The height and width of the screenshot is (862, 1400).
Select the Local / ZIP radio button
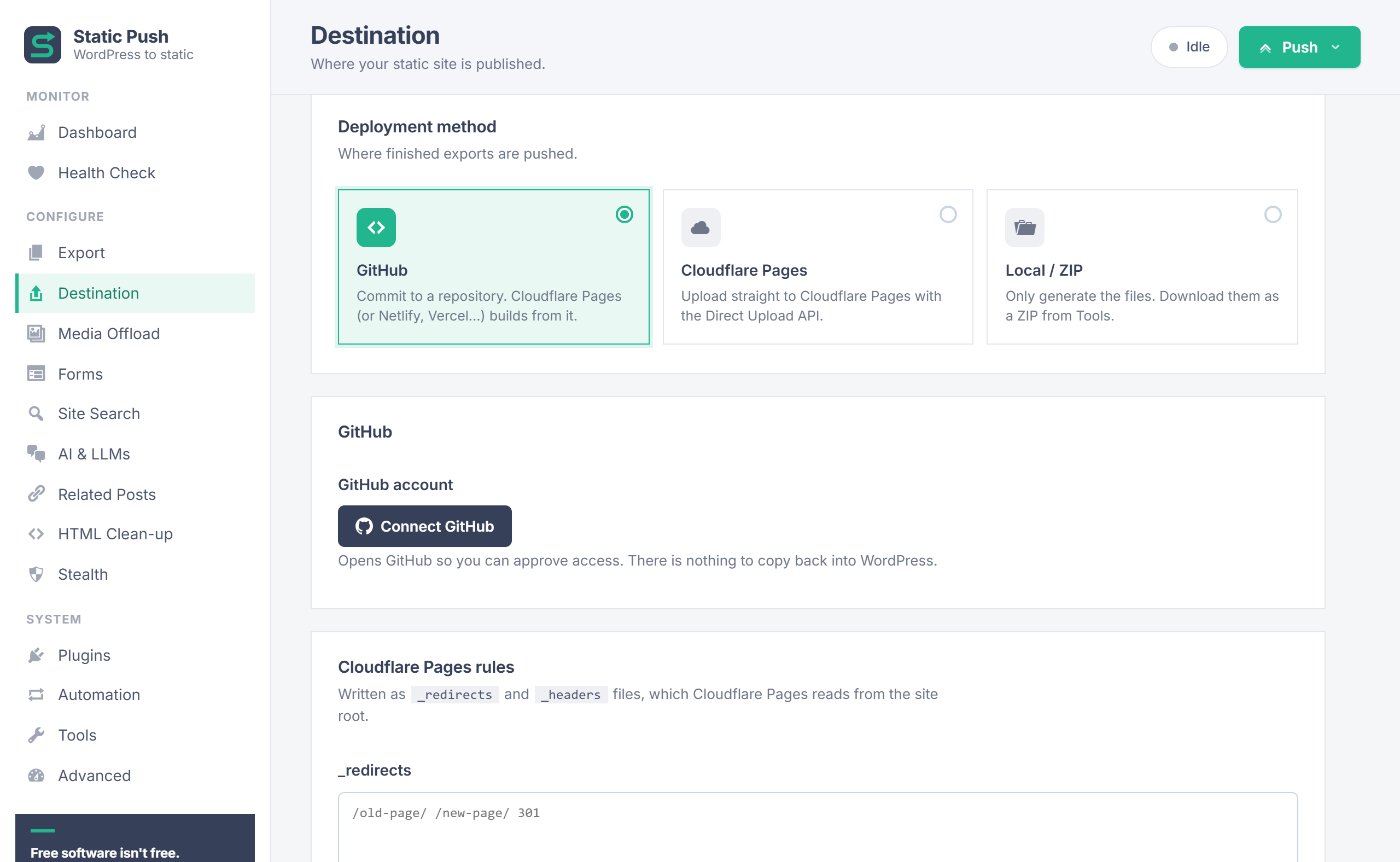(1273, 214)
